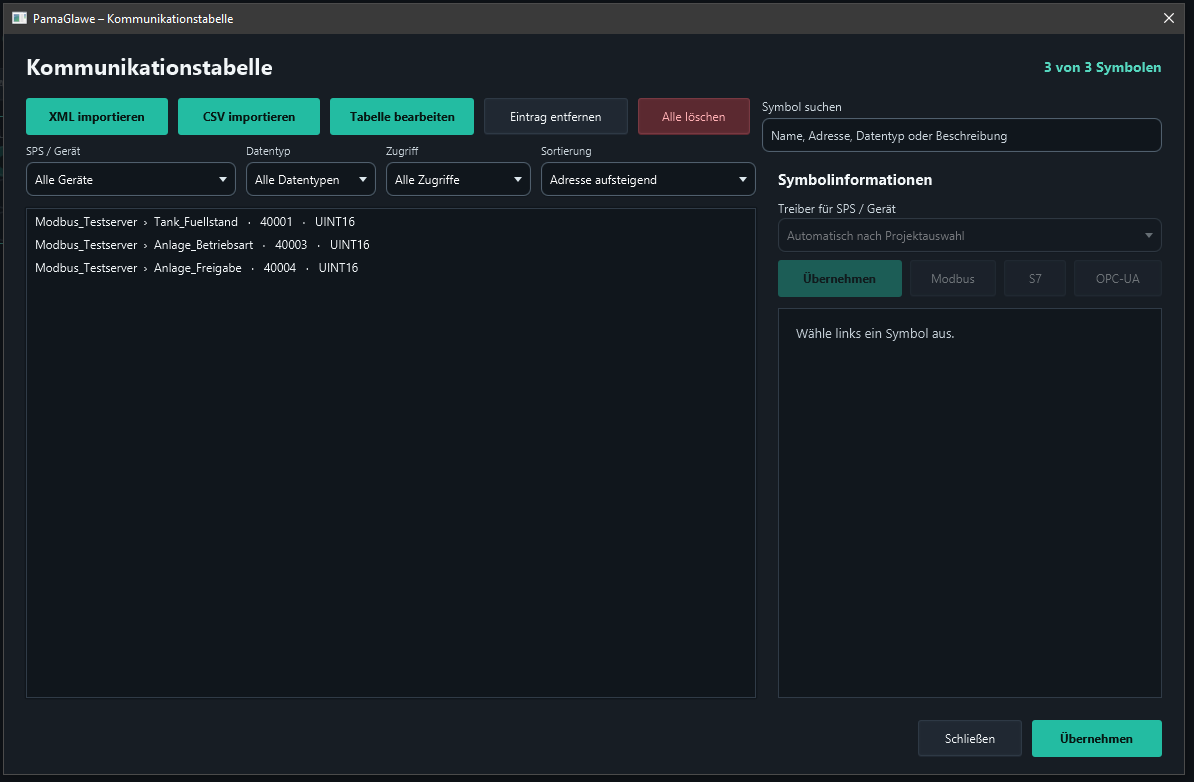
Task: Click the XML importieren button
Action: tap(97, 117)
